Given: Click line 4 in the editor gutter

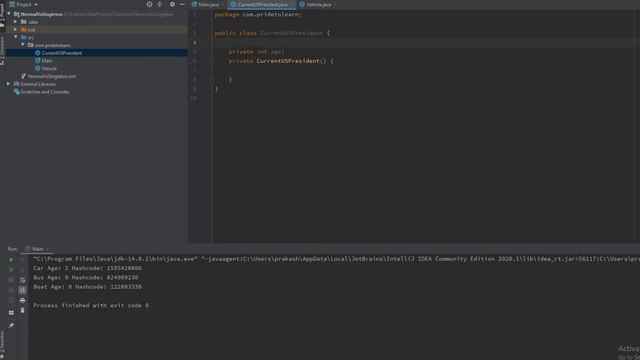Looking at the screenshot, I should pyautogui.click(x=195, y=42).
